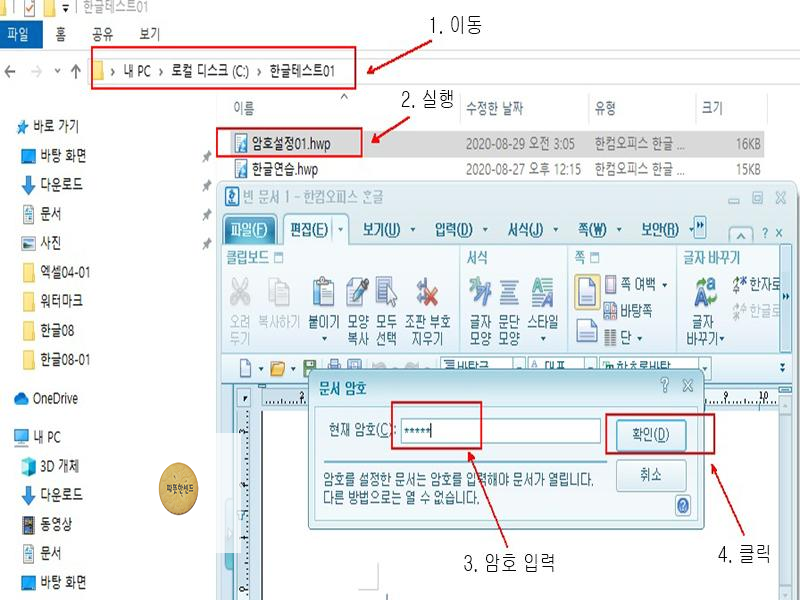
Task: Open the 파일(F) menu in Hangul
Action: click(x=248, y=230)
